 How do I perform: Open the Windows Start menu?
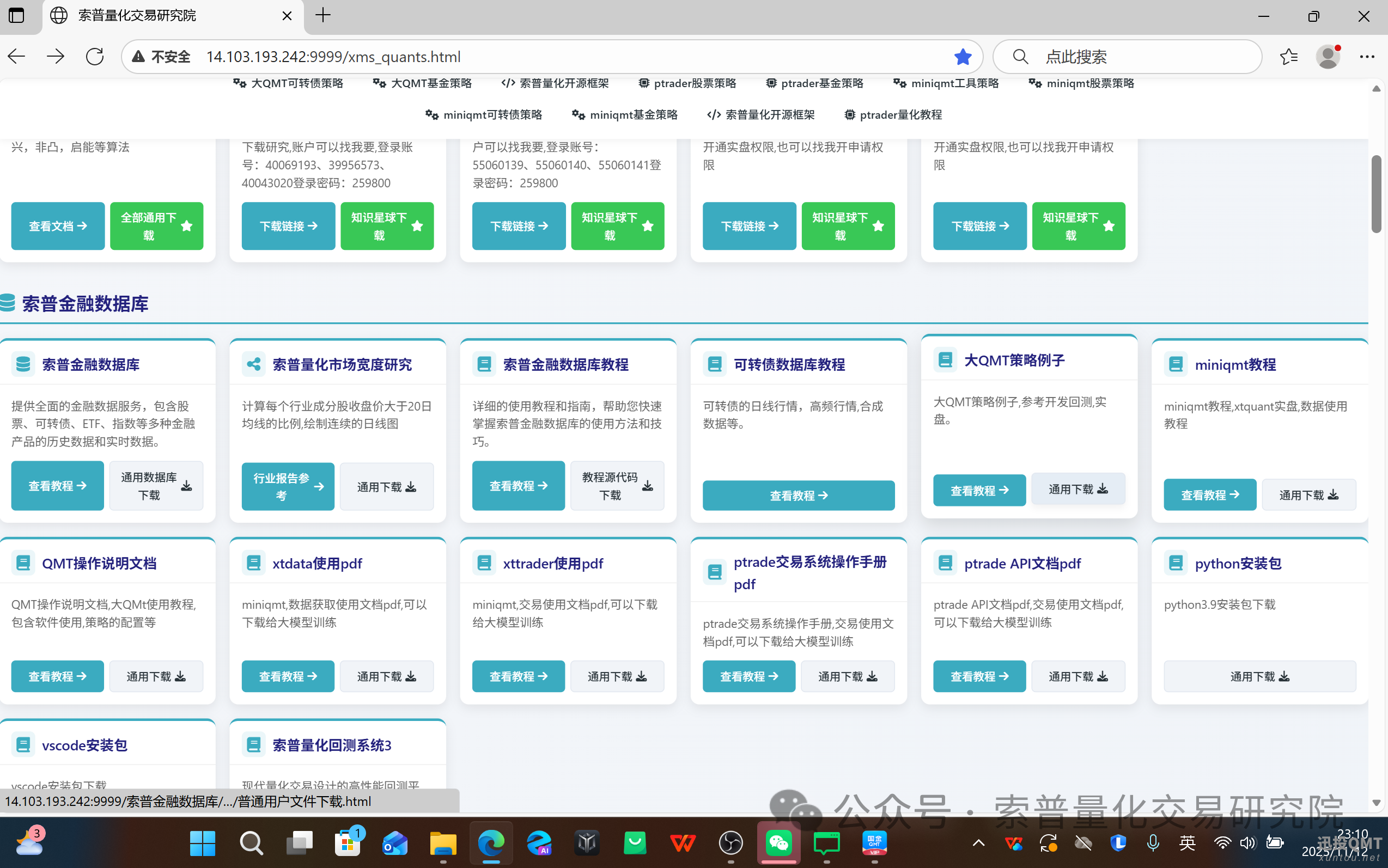click(x=203, y=843)
